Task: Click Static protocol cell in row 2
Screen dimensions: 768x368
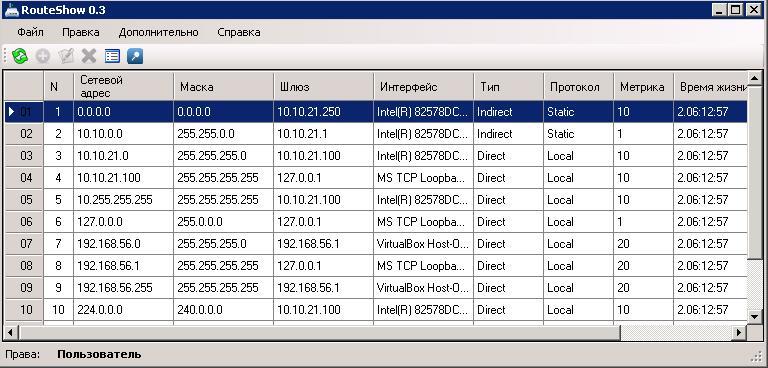Action: 578,134
